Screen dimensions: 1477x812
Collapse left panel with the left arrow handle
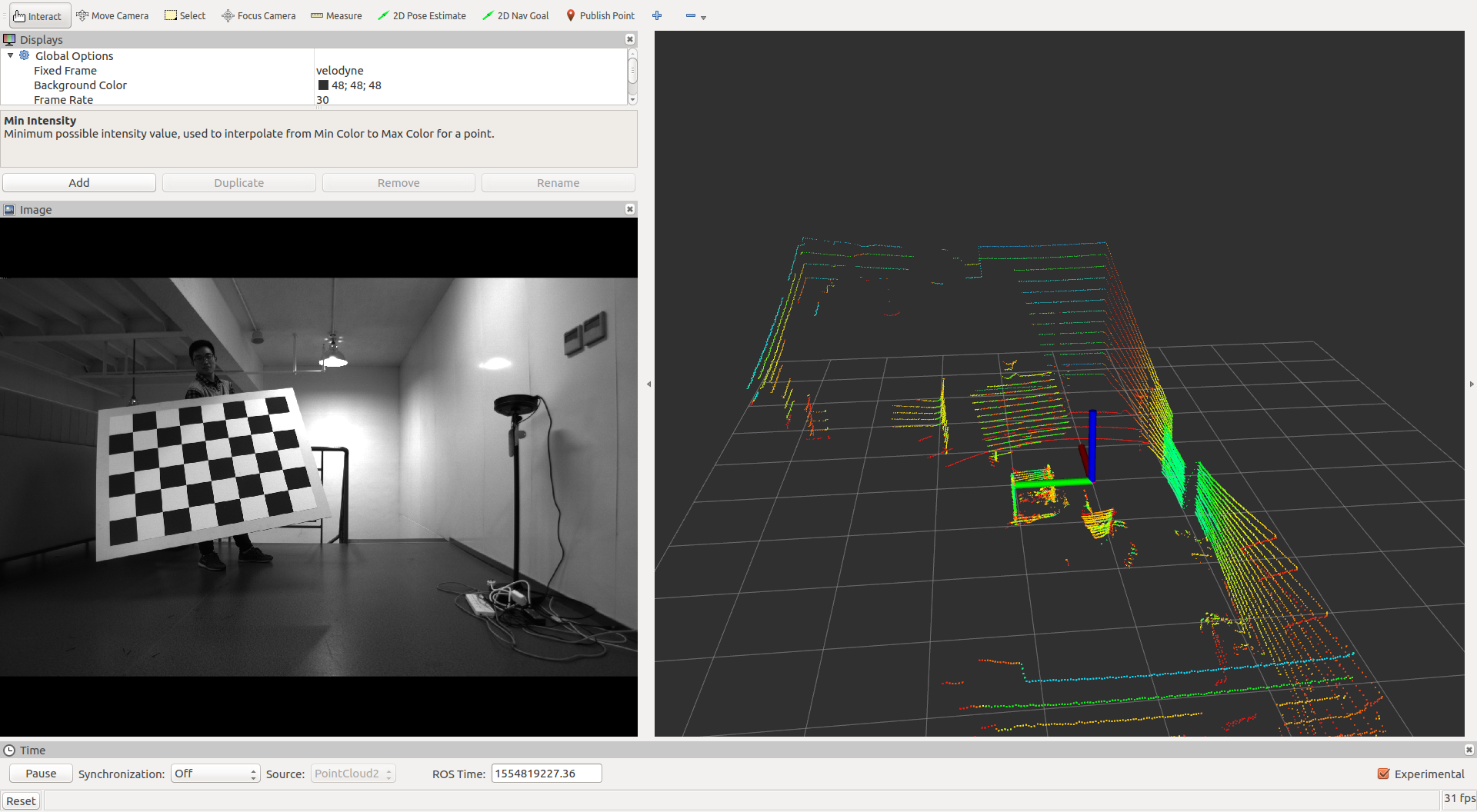click(648, 384)
